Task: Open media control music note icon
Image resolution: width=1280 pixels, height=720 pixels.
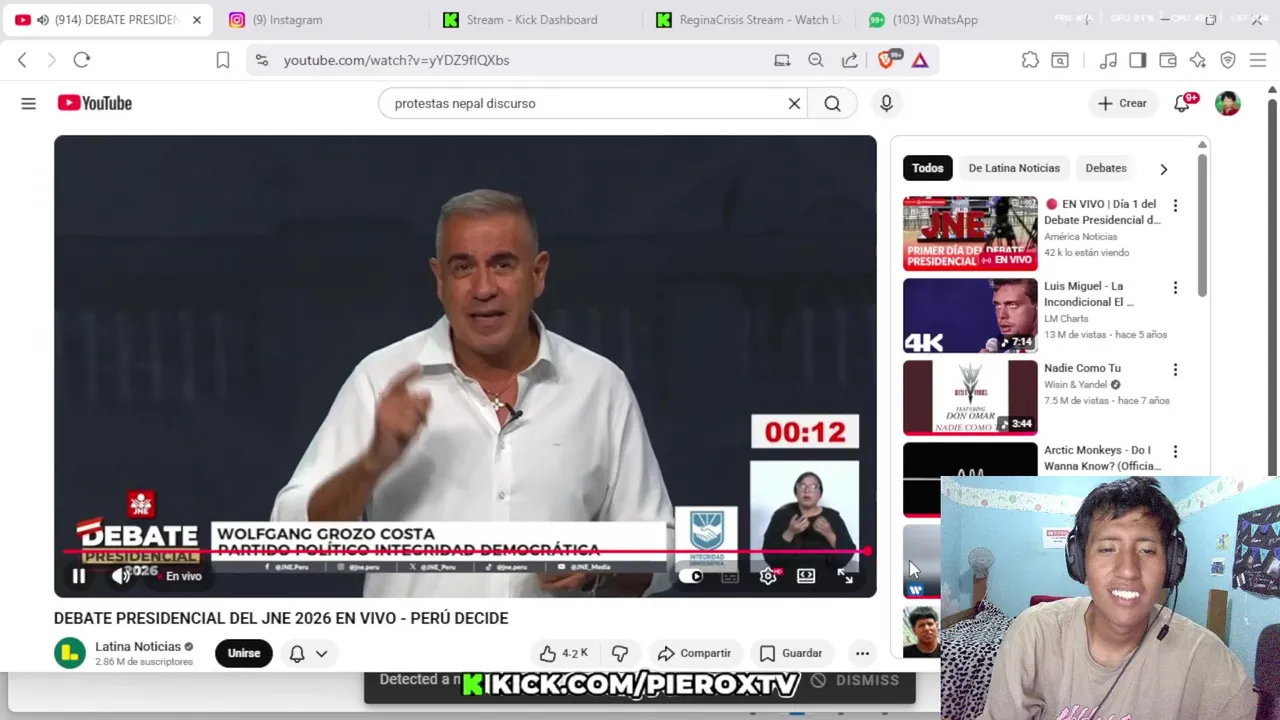Action: [x=1108, y=60]
